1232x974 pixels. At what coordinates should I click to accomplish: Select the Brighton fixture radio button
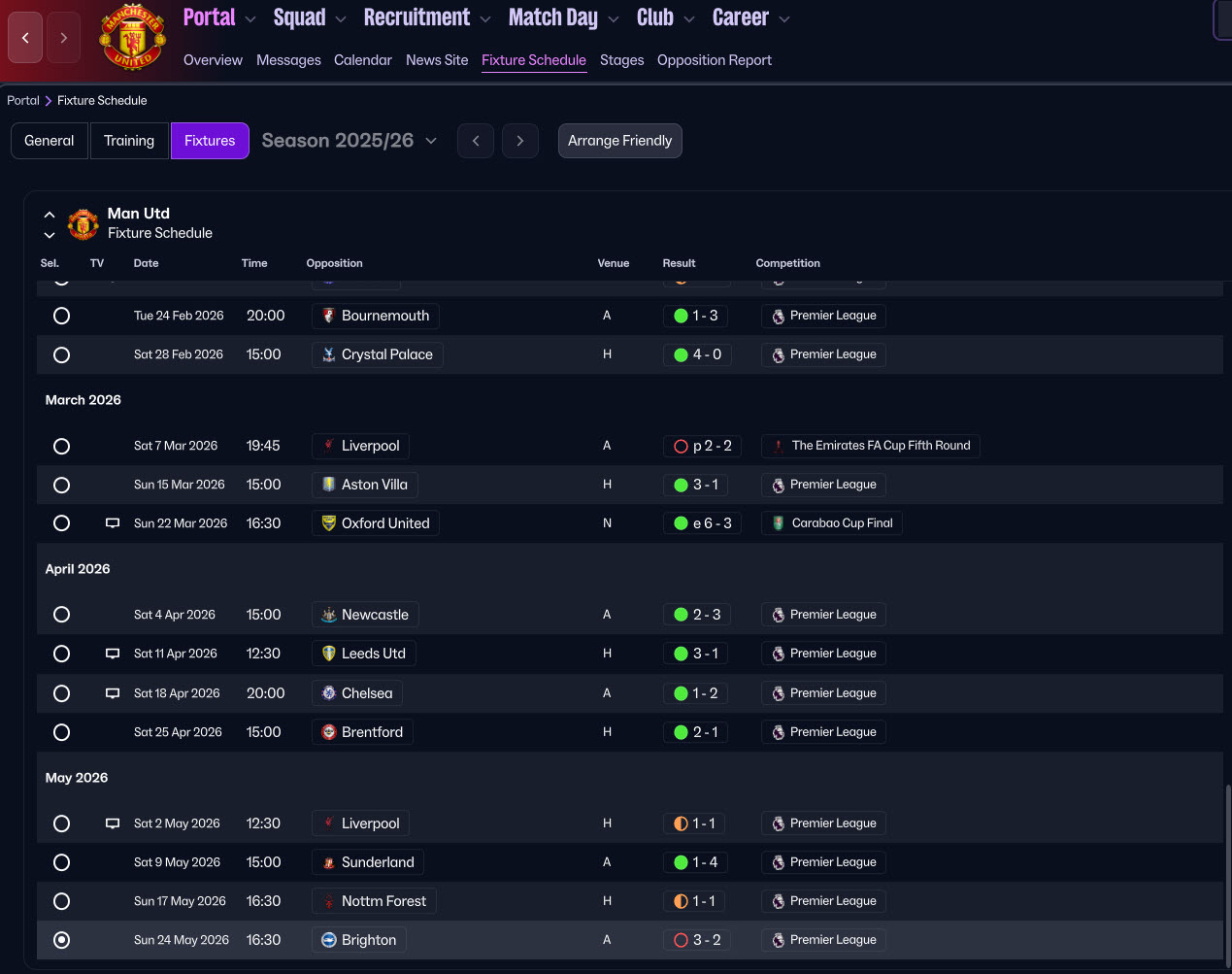[x=61, y=940]
